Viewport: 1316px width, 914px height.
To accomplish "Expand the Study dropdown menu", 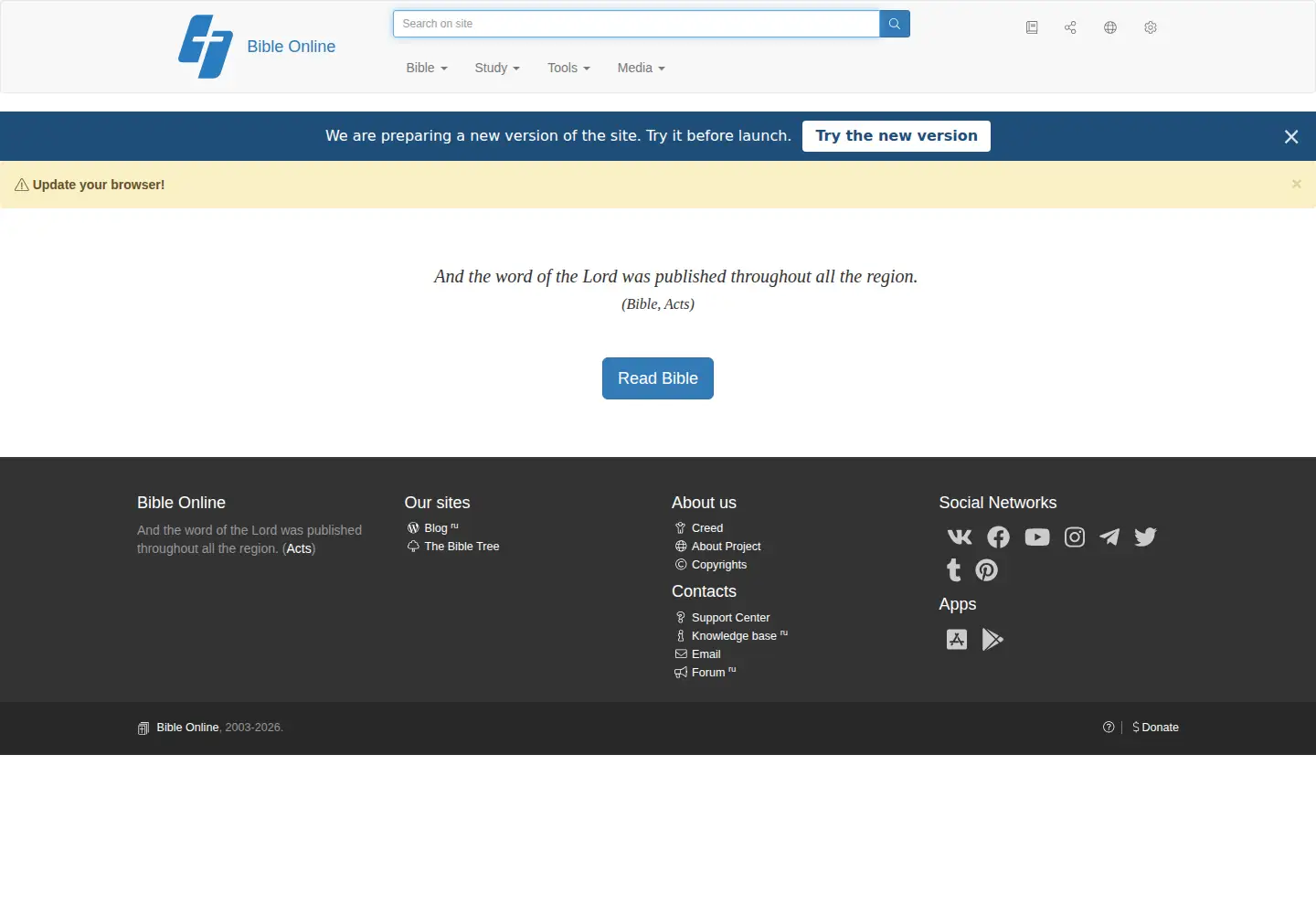I will tap(497, 68).
